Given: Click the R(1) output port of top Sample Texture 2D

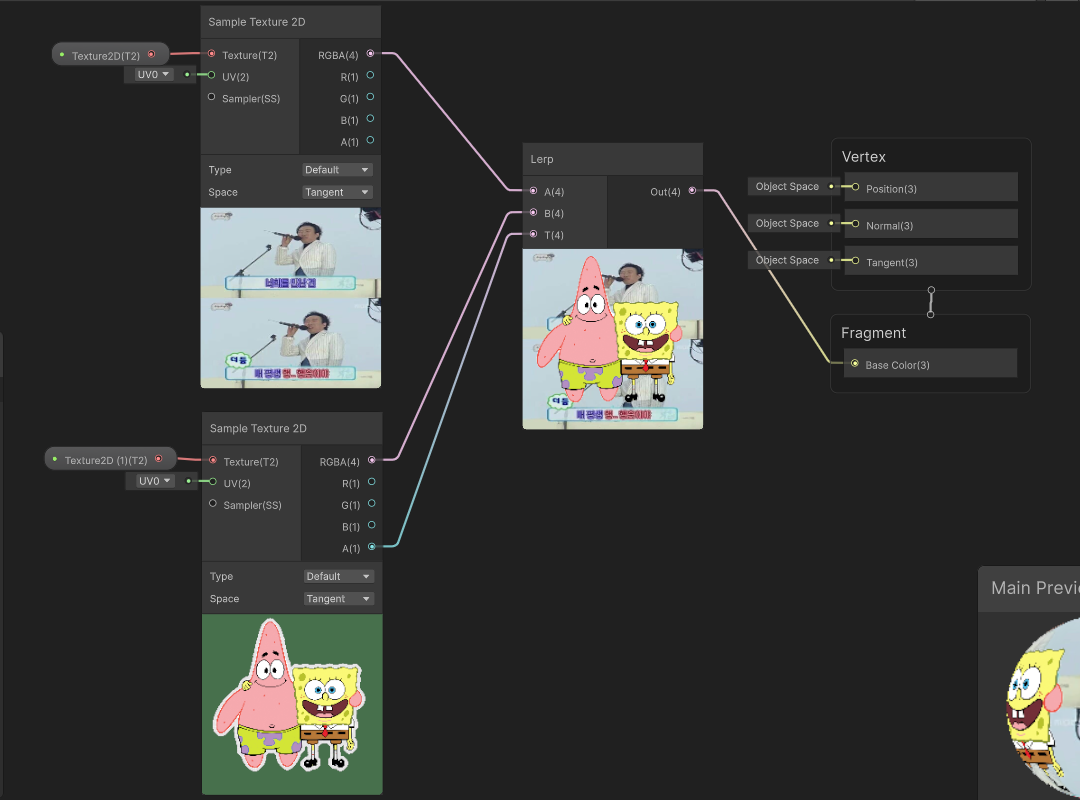Looking at the screenshot, I should (x=371, y=75).
